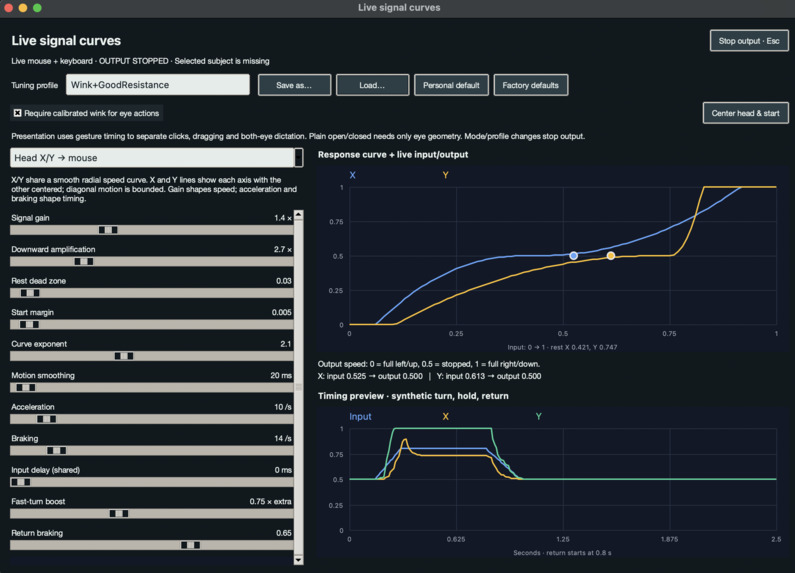Click the macOS green zoom window button
The image size is (795, 573).
tap(37, 8)
